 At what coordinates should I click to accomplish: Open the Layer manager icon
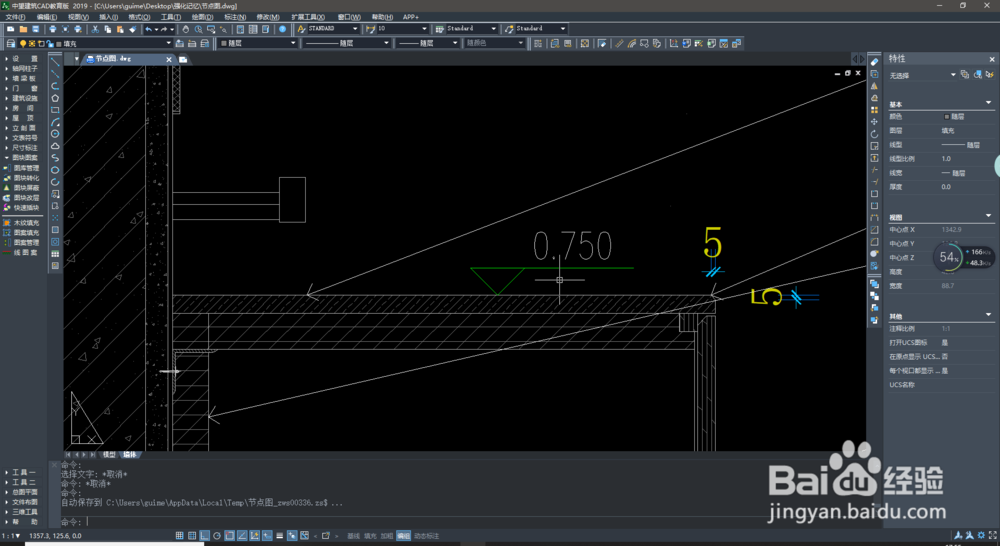tap(11, 43)
